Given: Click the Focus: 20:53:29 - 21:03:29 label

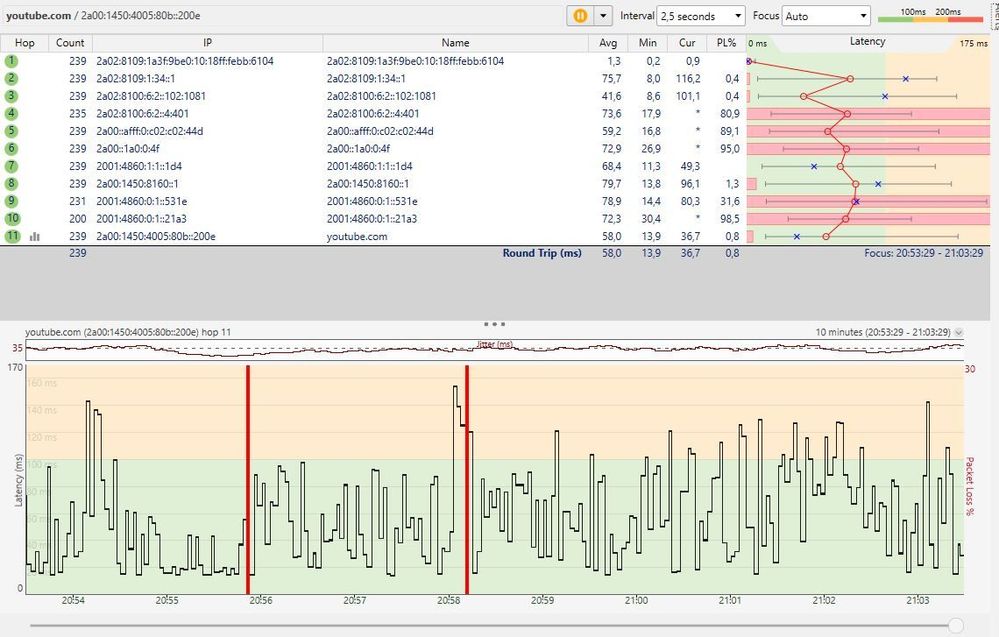Looking at the screenshot, I should coord(923,253).
